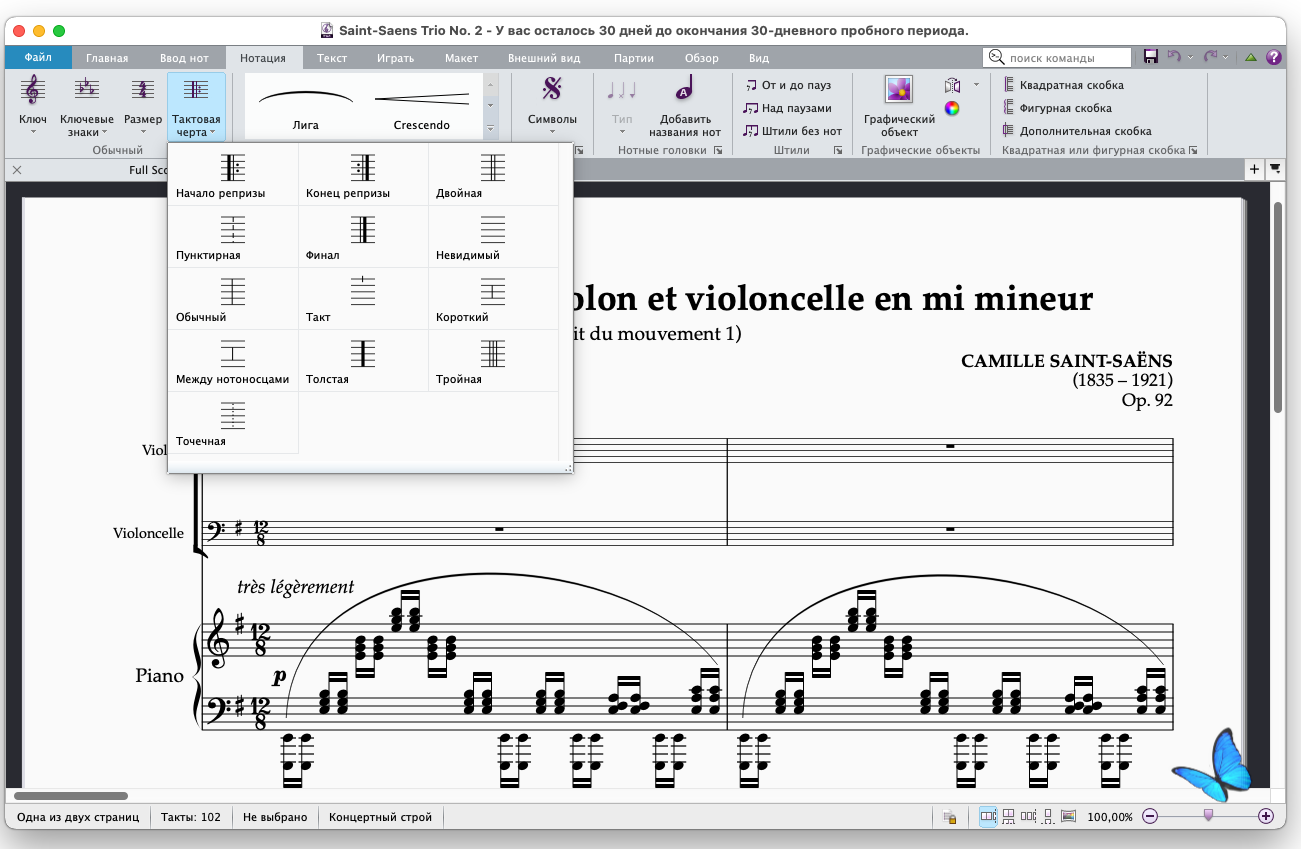Click the zoom in plus button
1301x849 pixels.
(1266, 817)
